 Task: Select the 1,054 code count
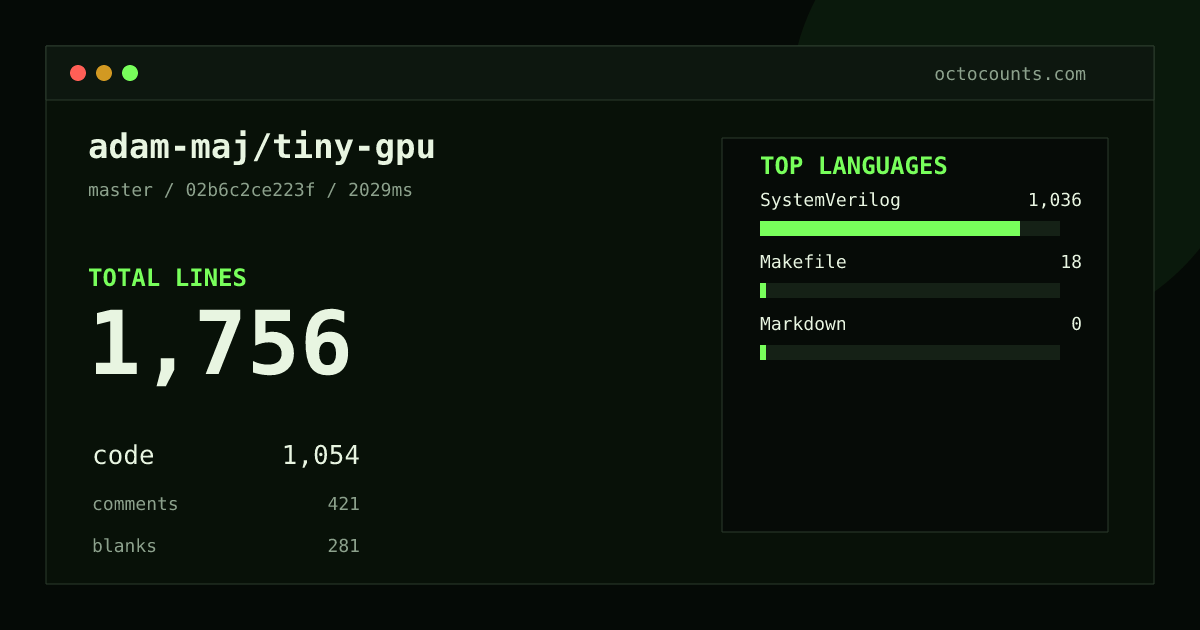click(321, 456)
